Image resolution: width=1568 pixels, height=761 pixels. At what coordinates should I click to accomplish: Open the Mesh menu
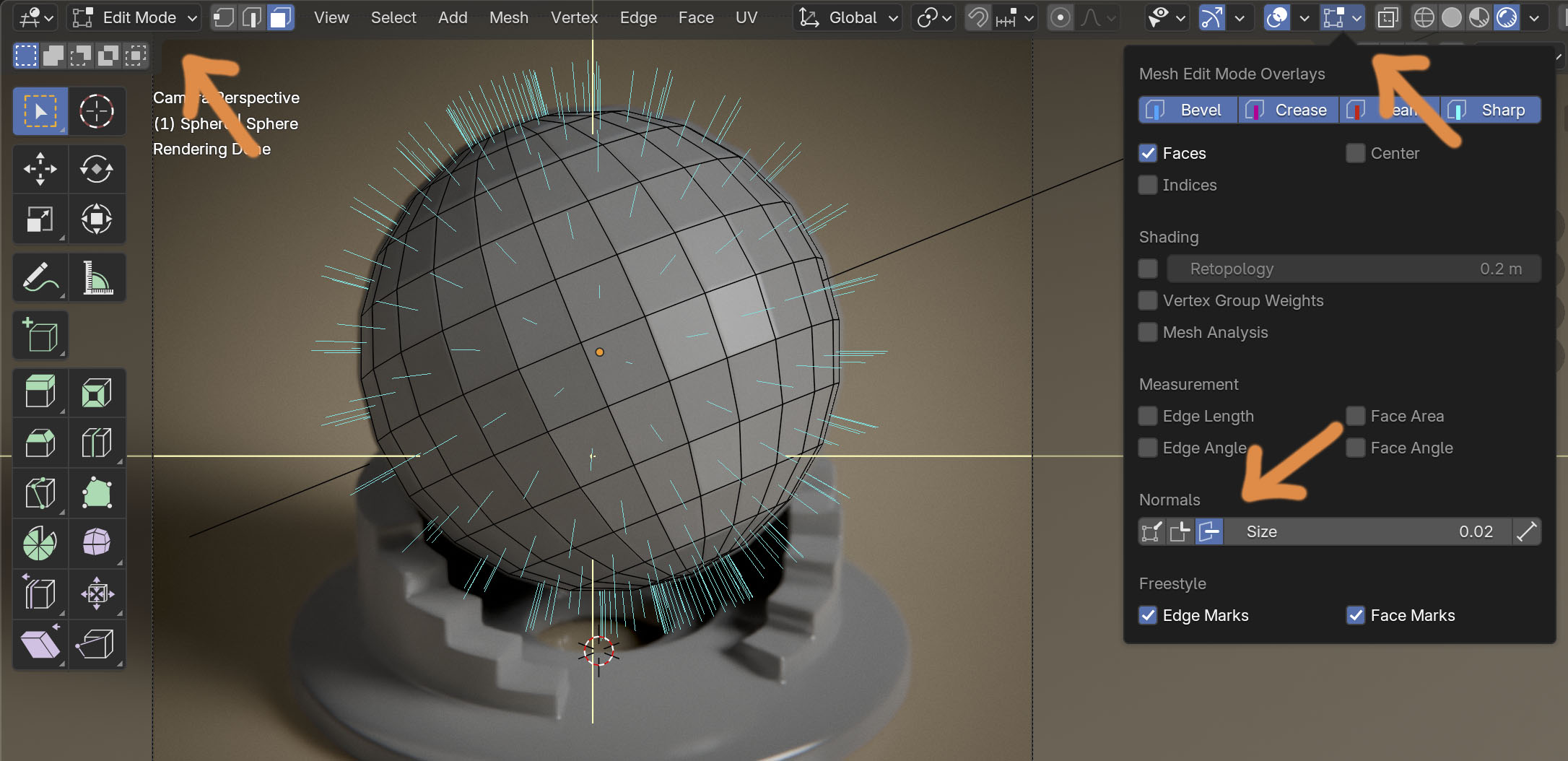coord(508,17)
